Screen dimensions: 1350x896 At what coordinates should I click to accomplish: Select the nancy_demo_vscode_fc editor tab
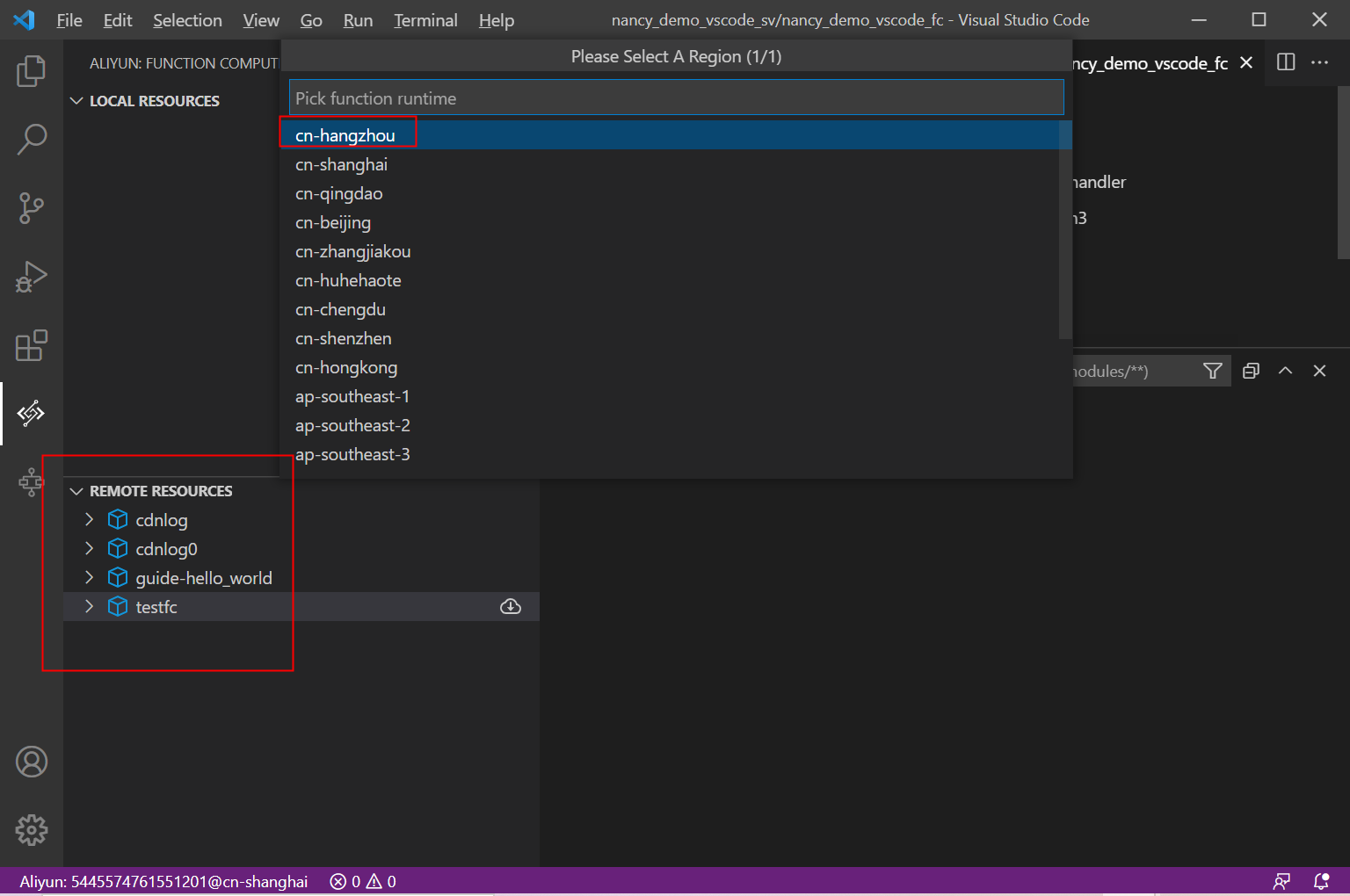(1150, 63)
